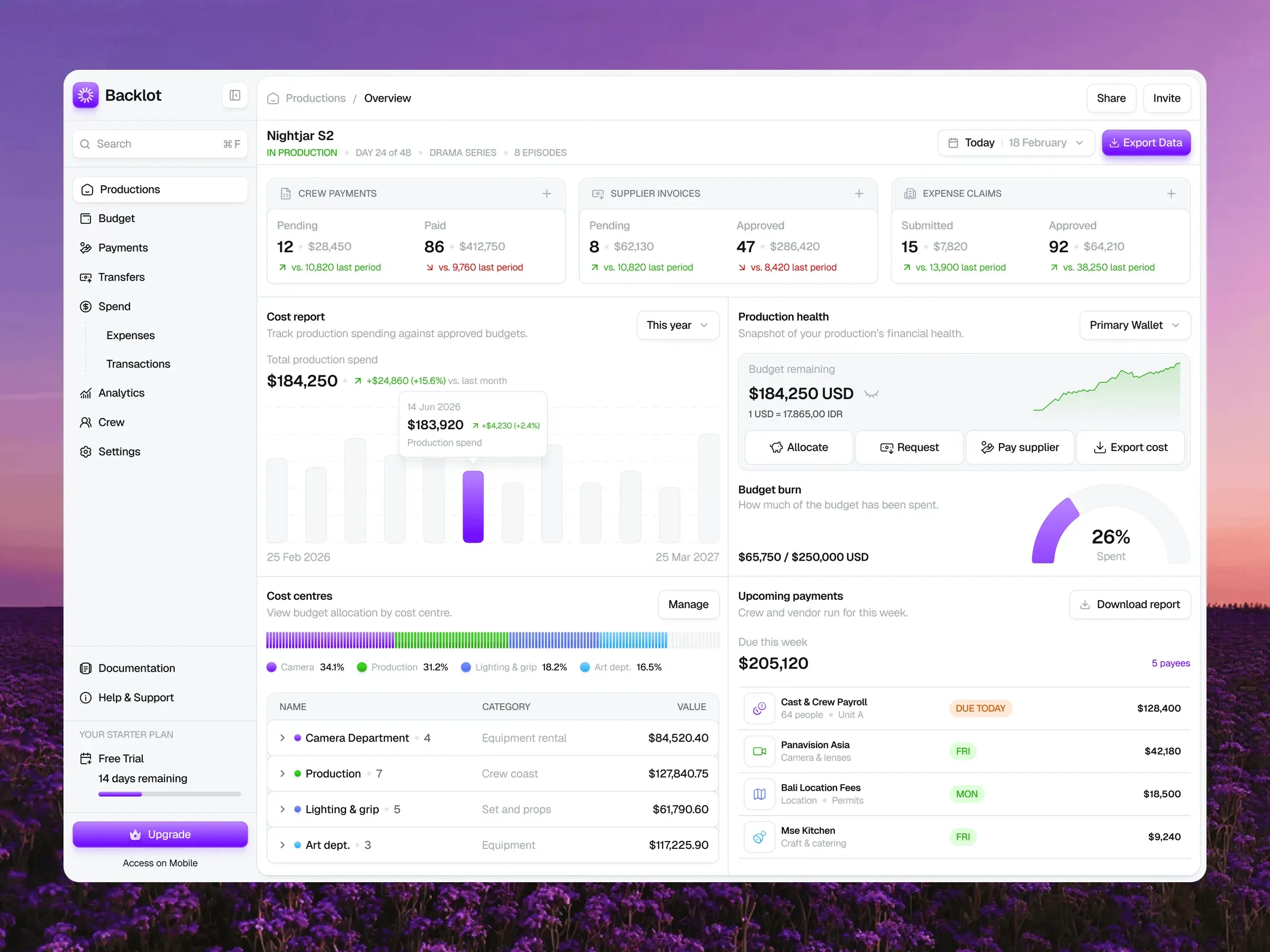Click the Share button
Screen dimensions: 1270x952
point(1111,99)
